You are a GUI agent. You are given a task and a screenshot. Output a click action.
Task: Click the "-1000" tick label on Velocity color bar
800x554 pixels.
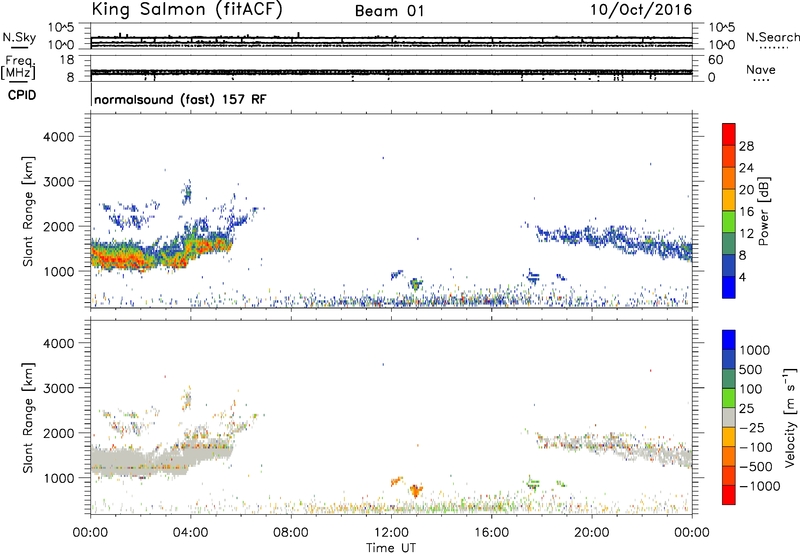pyautogui.click(x=760, y=486)
